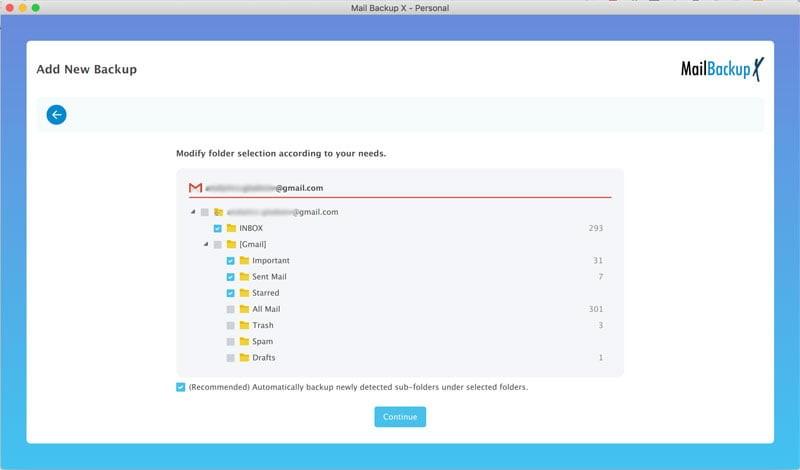This screenshot has height=470, width=800.
Task: Select the Drafts label text
Action: pos(264,357)
